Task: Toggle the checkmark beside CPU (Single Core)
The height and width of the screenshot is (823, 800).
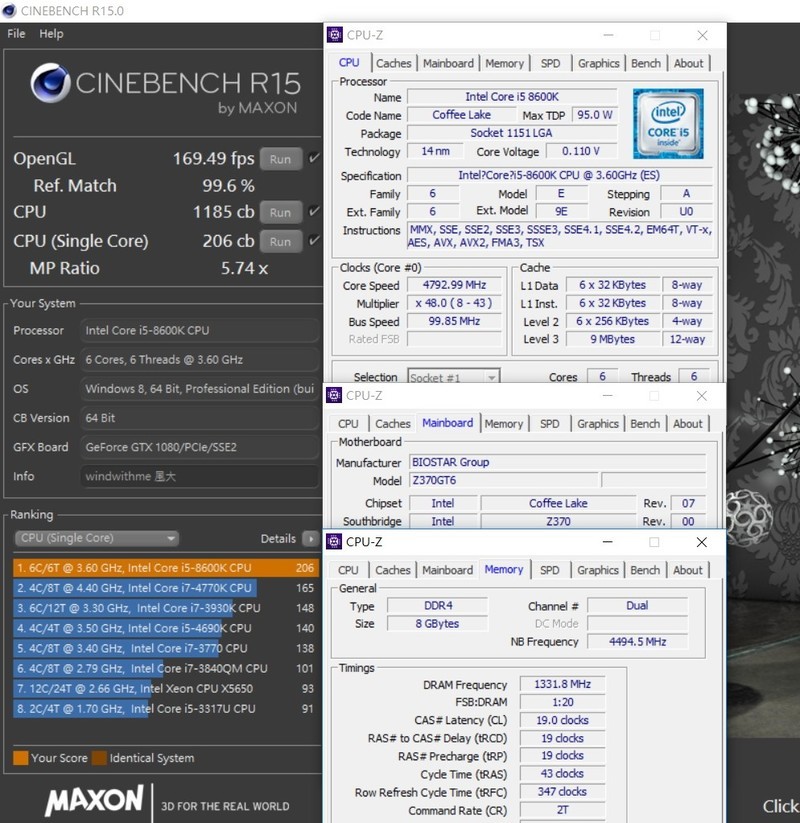Action: [x=313, y=241]
